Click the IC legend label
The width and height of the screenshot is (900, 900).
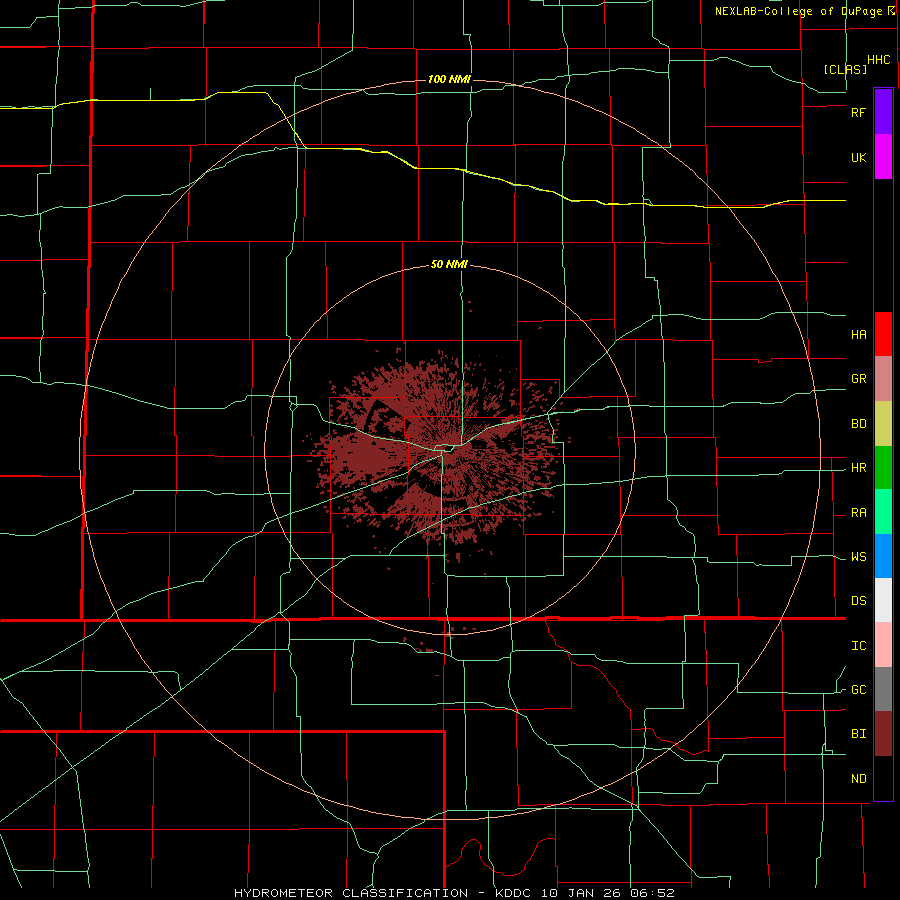coord(859,646)
